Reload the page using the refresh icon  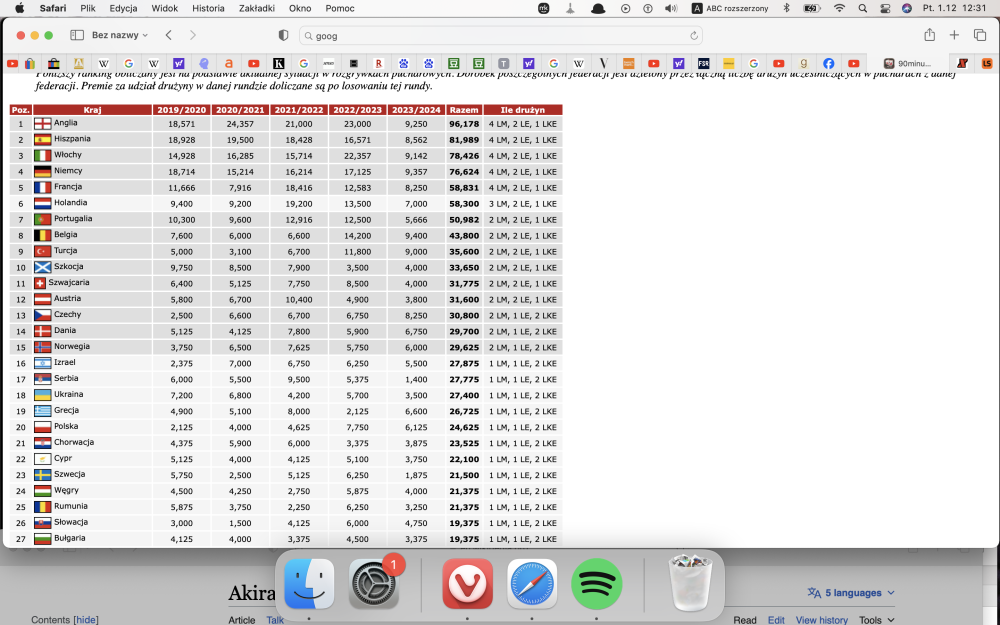(x=694, y=35)
